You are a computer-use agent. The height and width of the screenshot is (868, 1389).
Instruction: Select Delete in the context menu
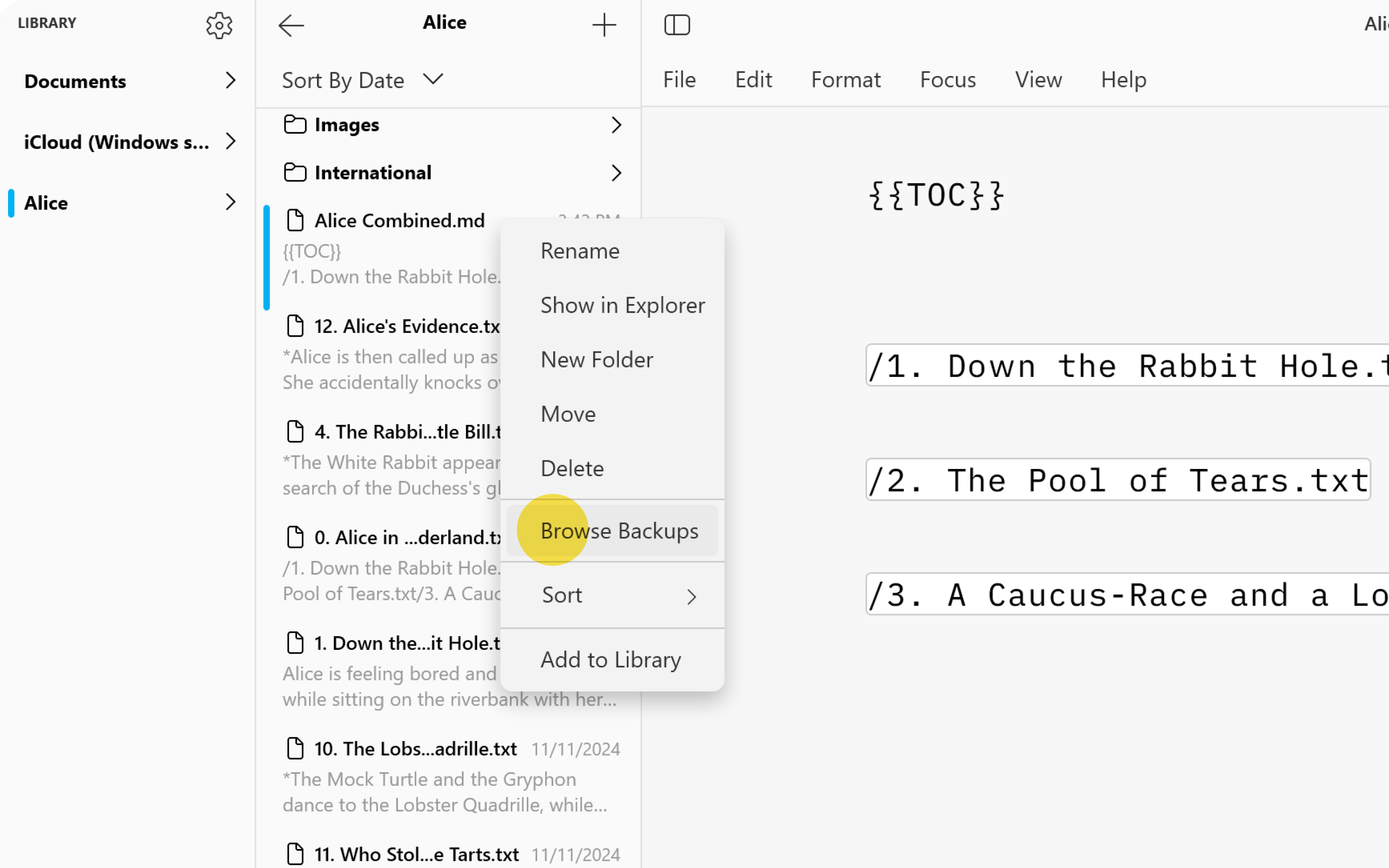571,468
